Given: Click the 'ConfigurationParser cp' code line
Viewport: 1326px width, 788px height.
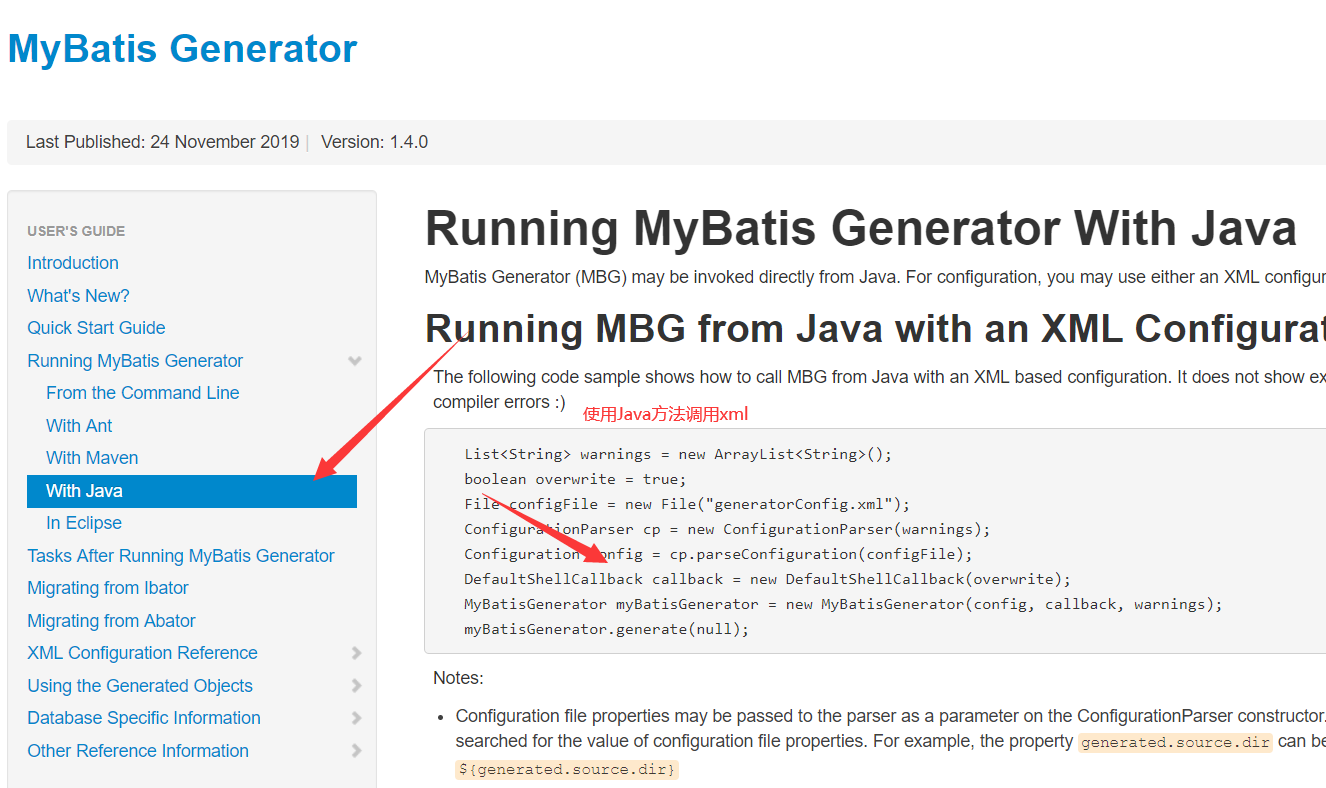Looking at the screenshot, I should 727,529.
